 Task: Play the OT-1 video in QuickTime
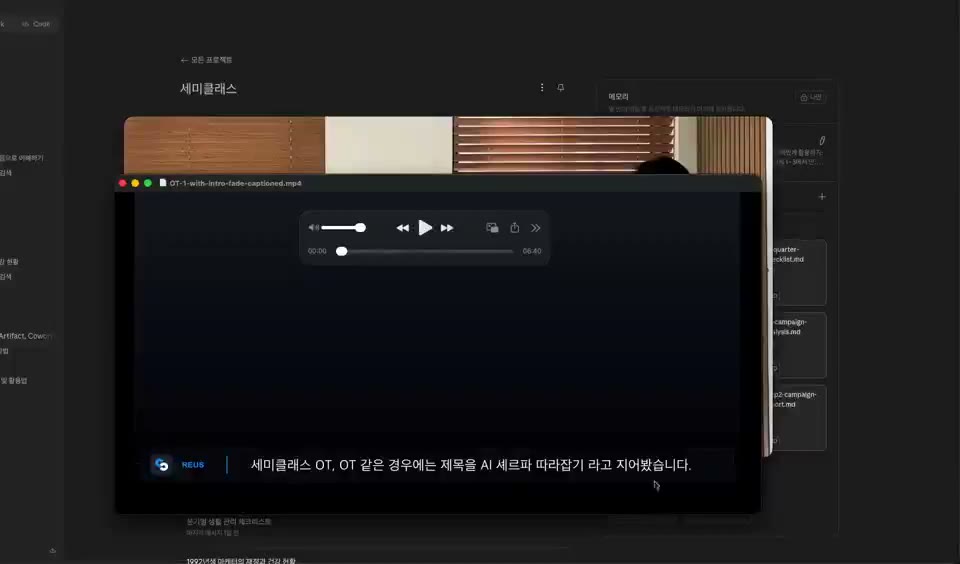click(x=425, y=228)
